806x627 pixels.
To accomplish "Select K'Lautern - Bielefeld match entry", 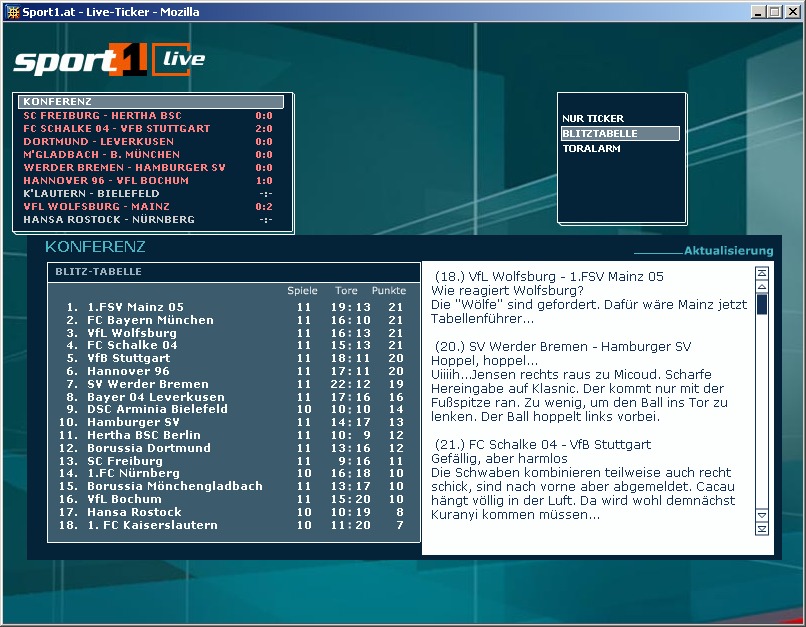I will 148,194.
